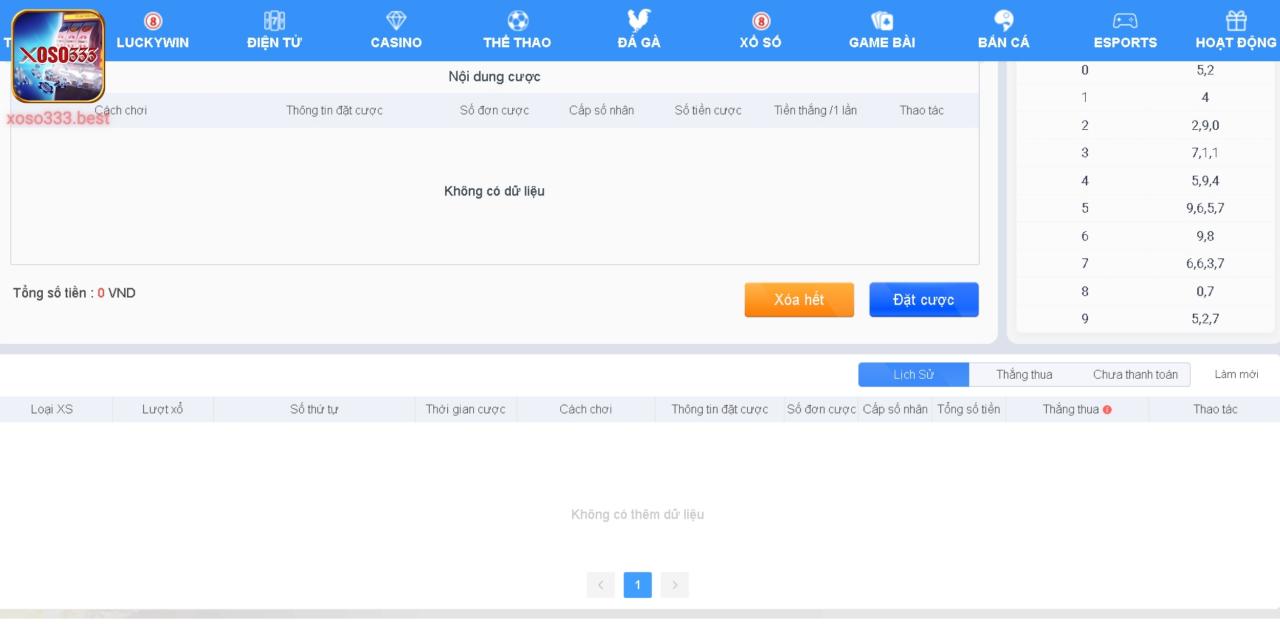Open the Hoạt Động gift icon
The width and height of the screenshot is (1280, 640).
pyautogui.click(x=1236, y=21)
